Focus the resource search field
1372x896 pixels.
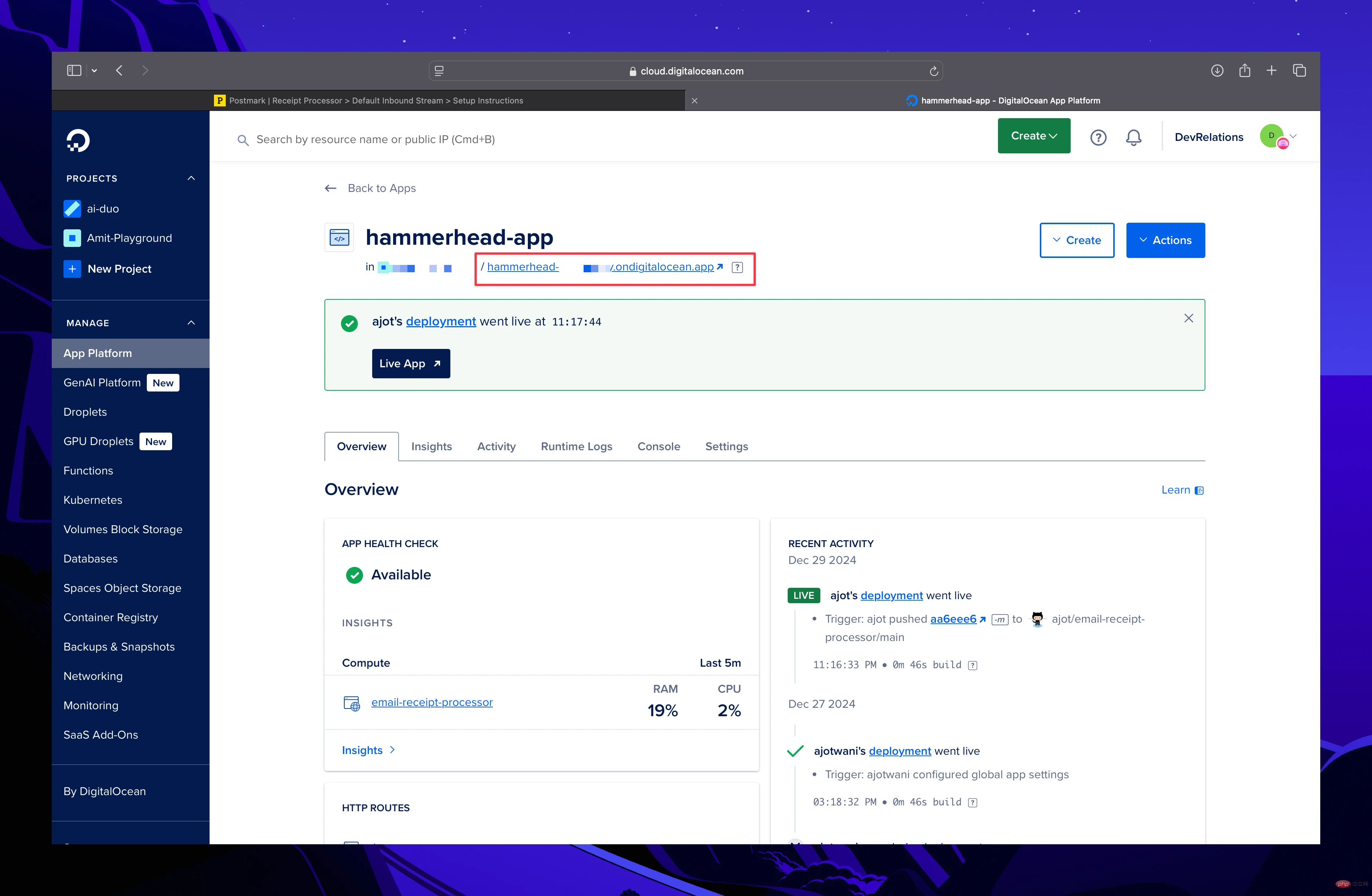[x=403, y=139]
